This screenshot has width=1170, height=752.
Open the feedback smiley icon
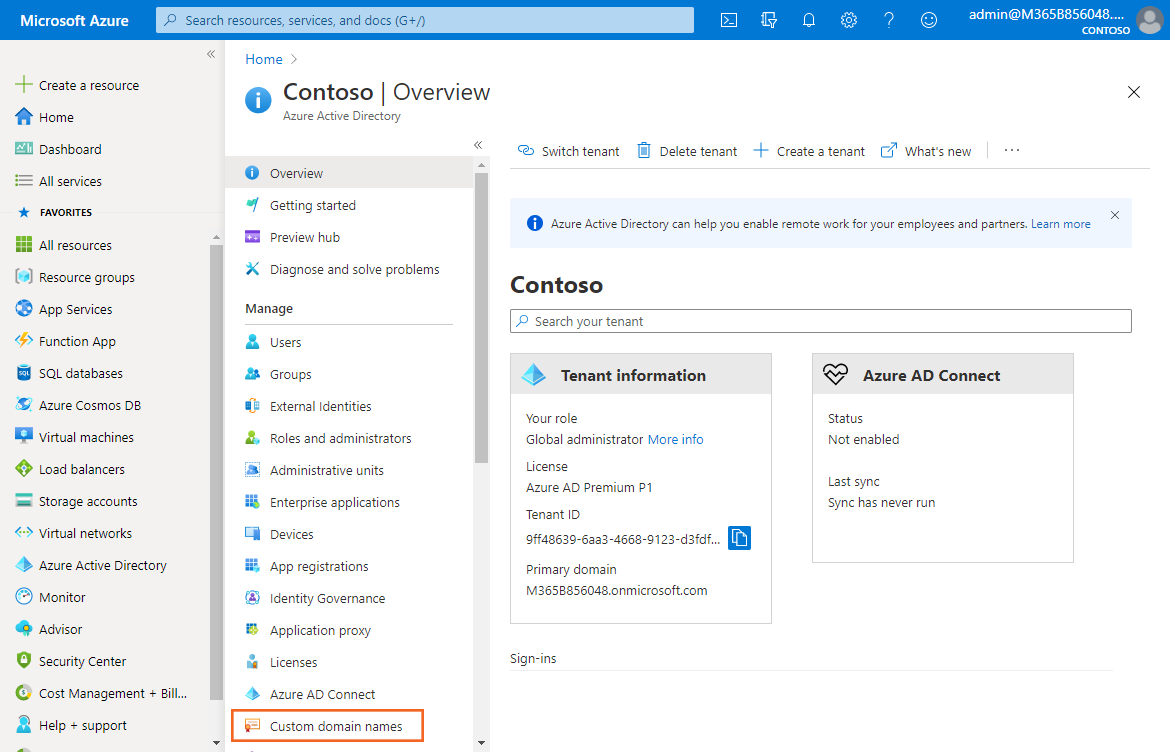pos(929,20)
